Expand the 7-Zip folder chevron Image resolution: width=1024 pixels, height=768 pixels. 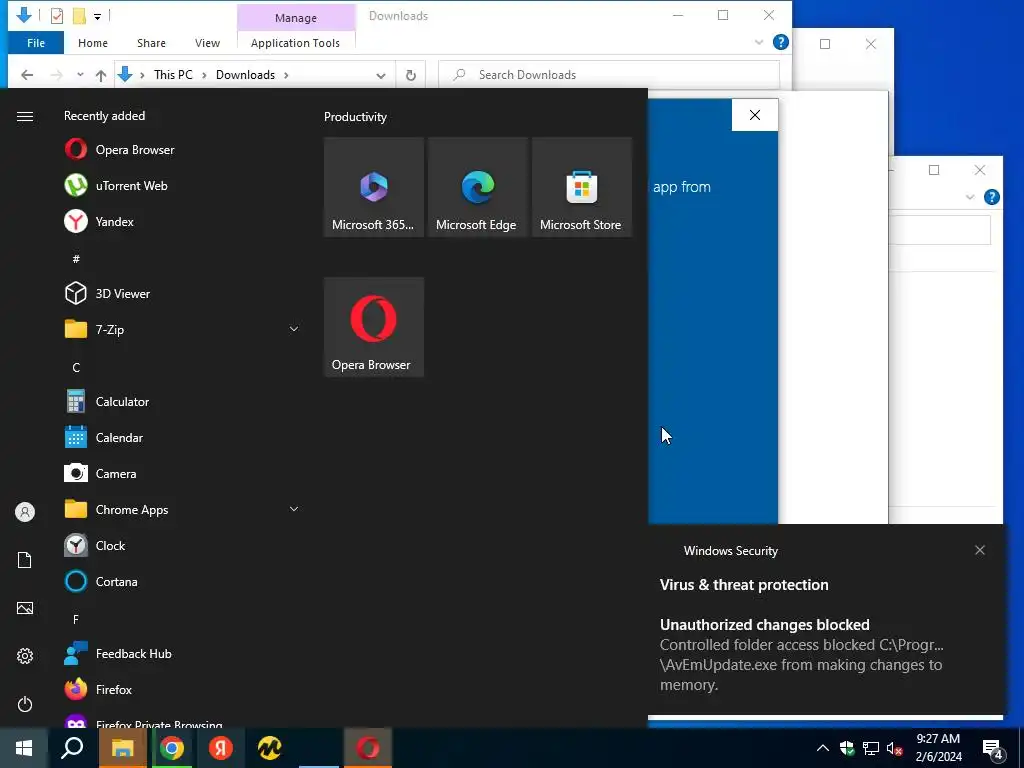tap(294, 329)
